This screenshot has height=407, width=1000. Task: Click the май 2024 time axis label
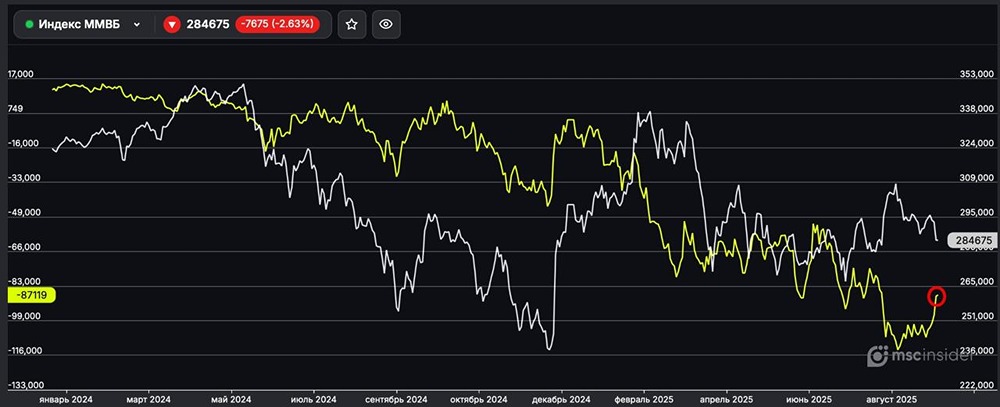232,399
